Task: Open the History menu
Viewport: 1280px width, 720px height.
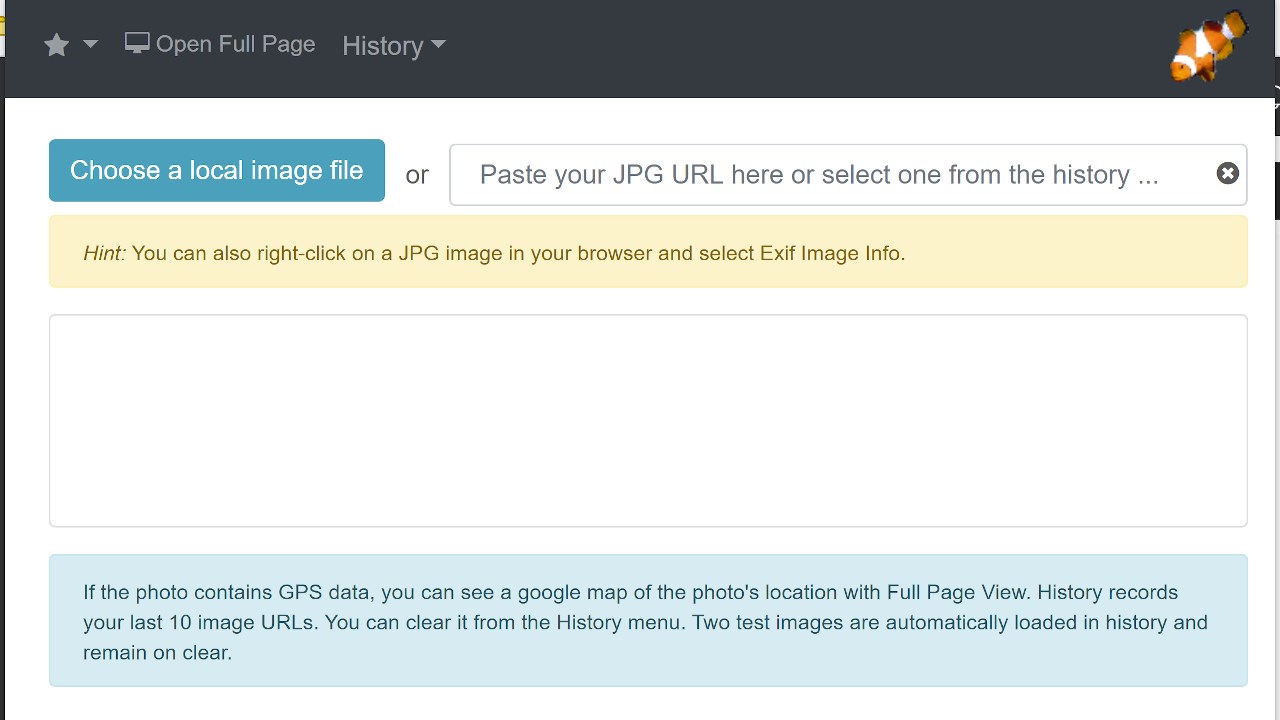Action: tap(382, 46)
